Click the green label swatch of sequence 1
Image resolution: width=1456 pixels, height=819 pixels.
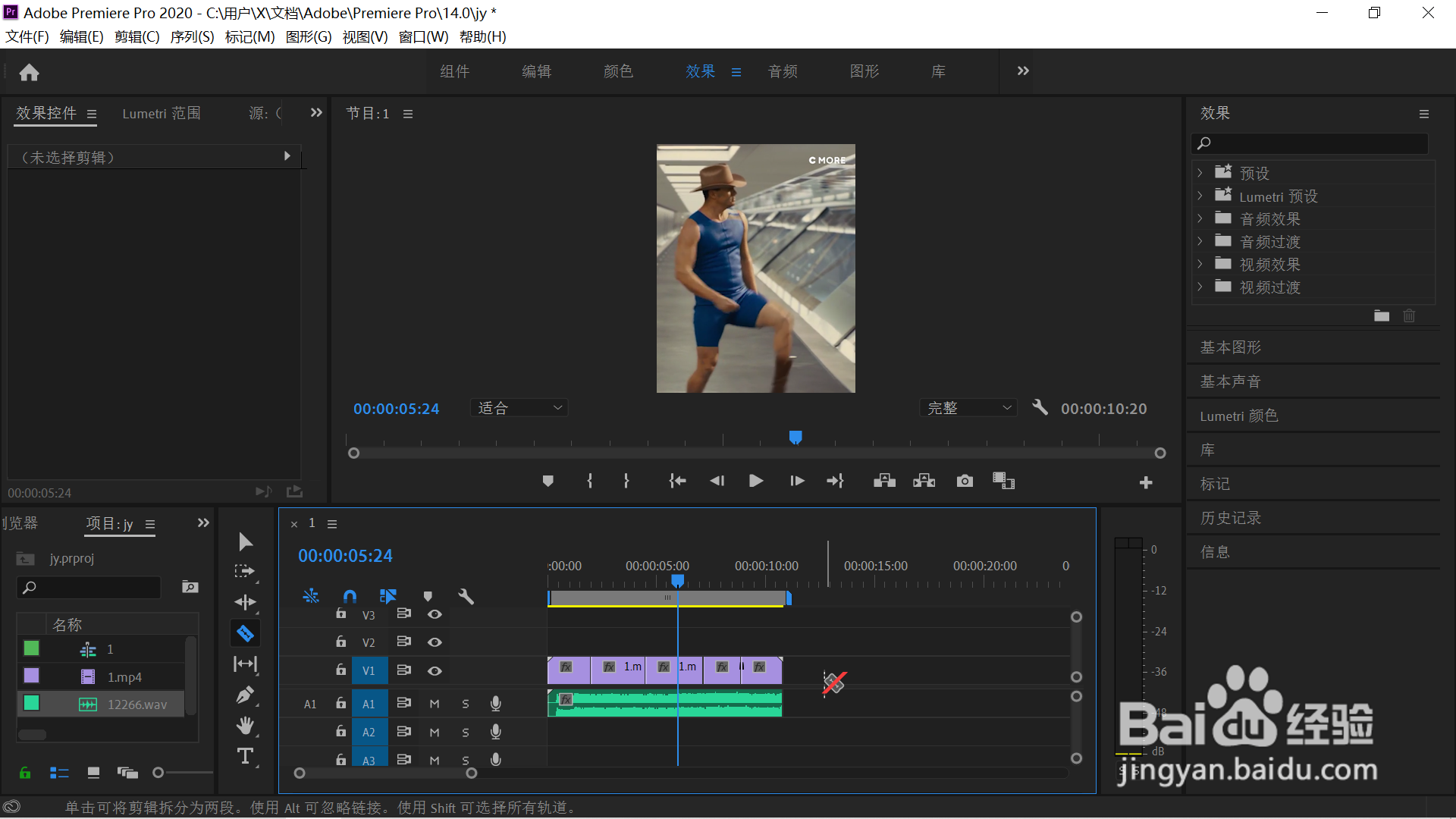click(31, 648)
